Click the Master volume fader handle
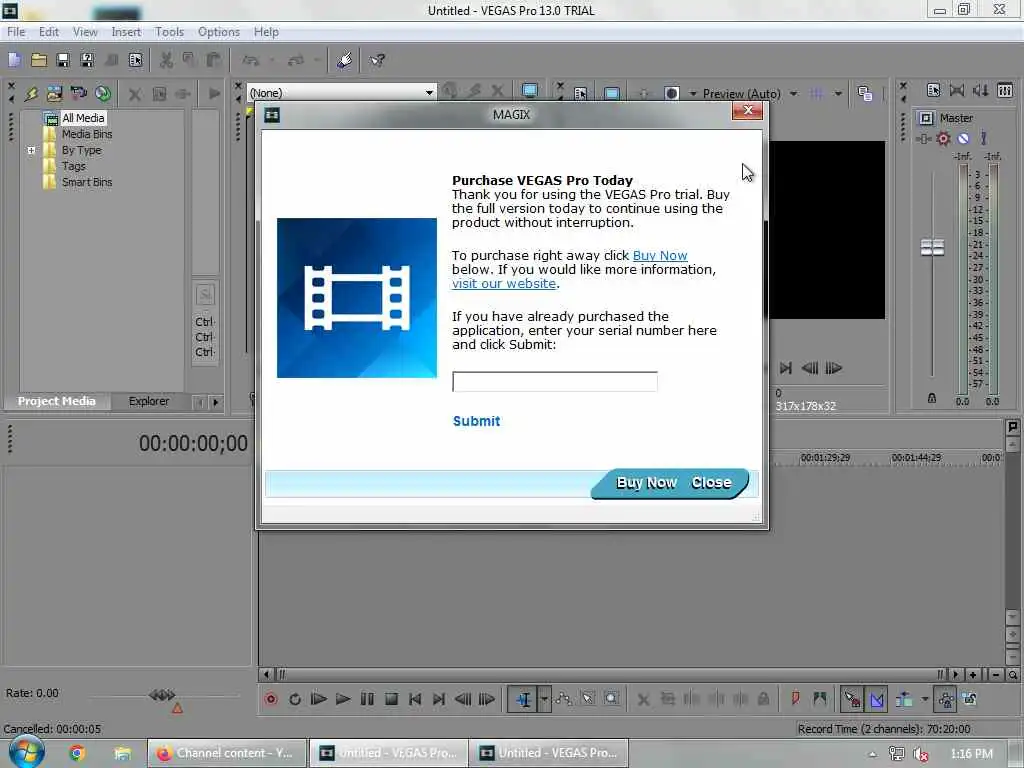The image size is (1024, 768). [x=932, y=248]
